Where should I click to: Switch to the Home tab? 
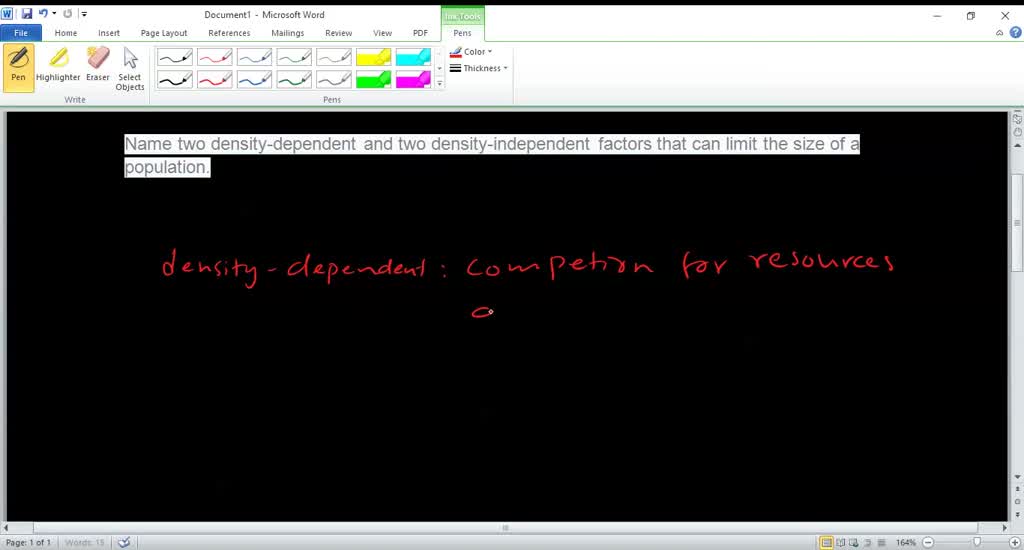click(x=66, y=33)
